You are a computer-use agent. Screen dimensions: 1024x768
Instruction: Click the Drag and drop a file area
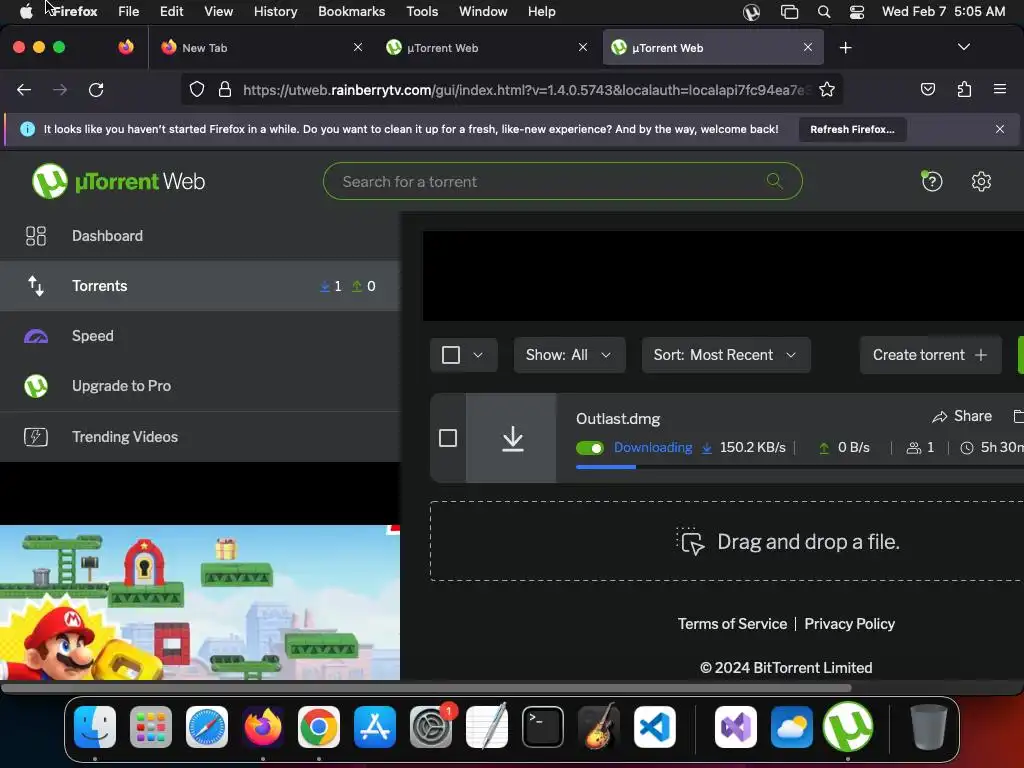pyautogui.click(x=726, y=541)
